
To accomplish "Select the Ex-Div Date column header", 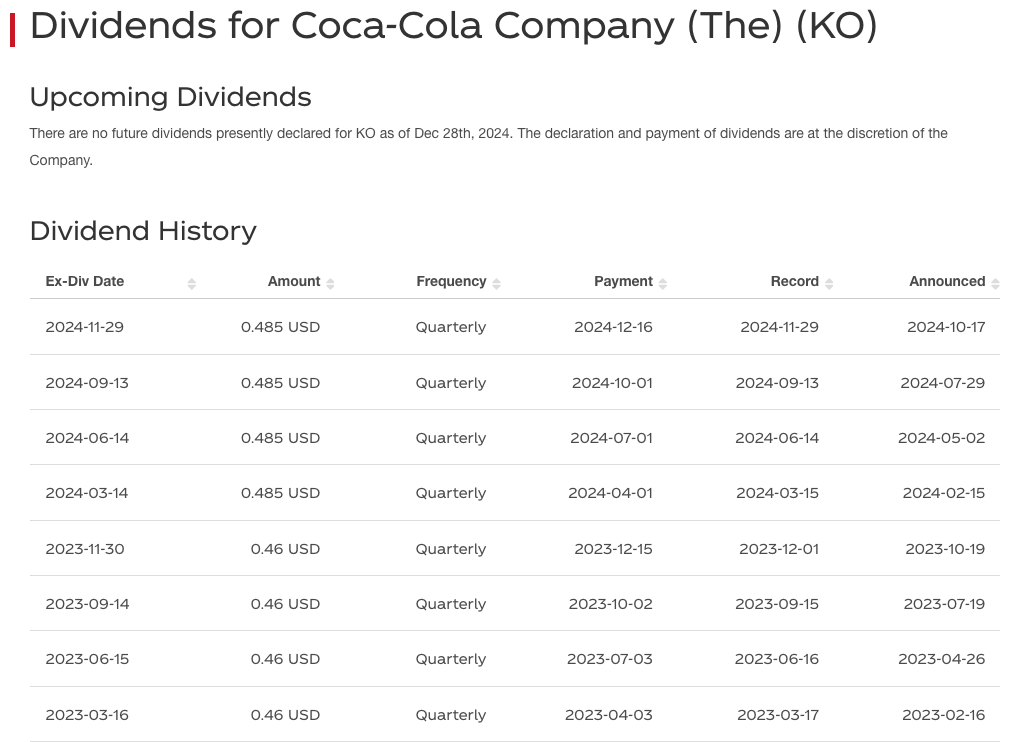I will (85, 282).
